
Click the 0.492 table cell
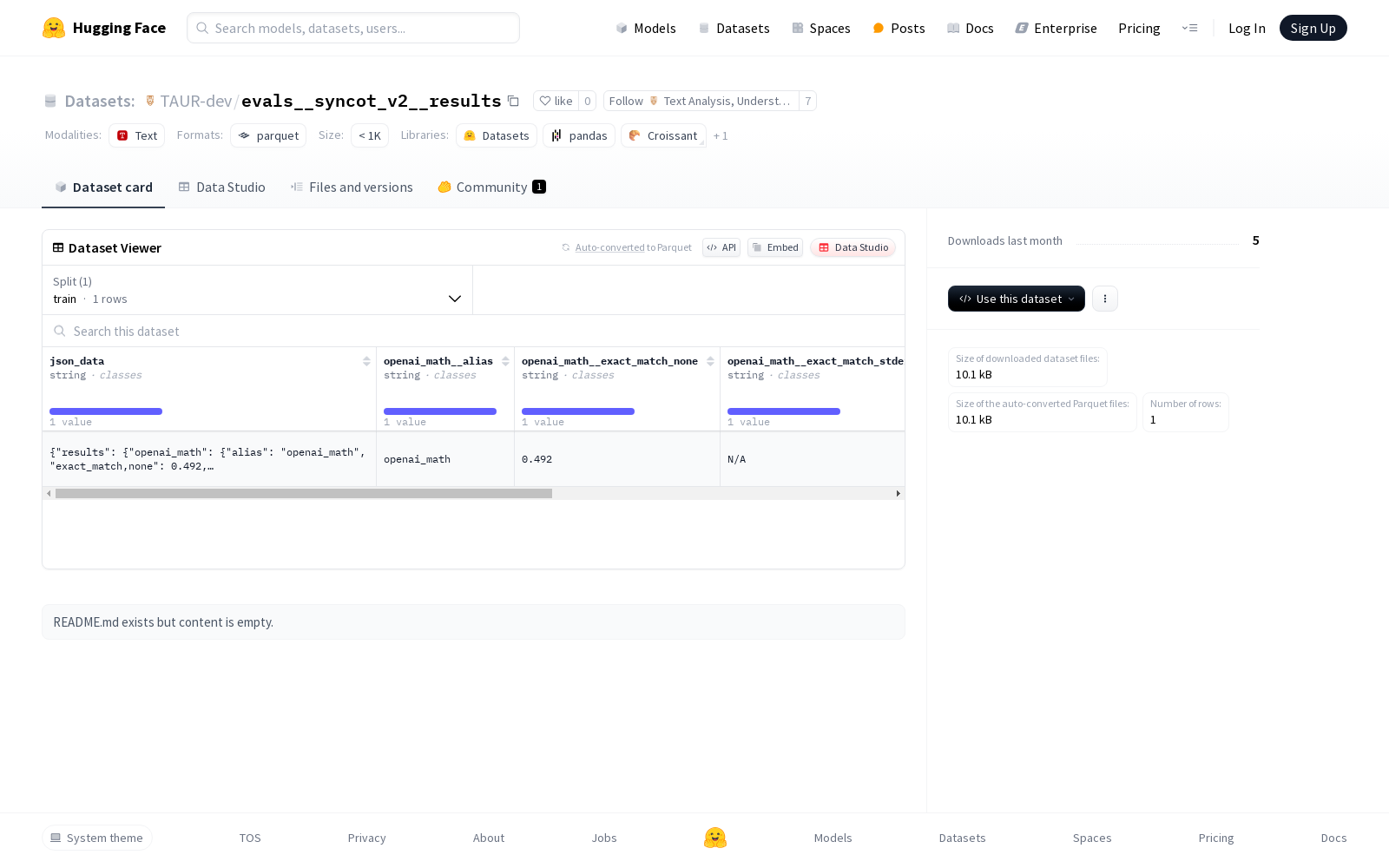(617, 459)
